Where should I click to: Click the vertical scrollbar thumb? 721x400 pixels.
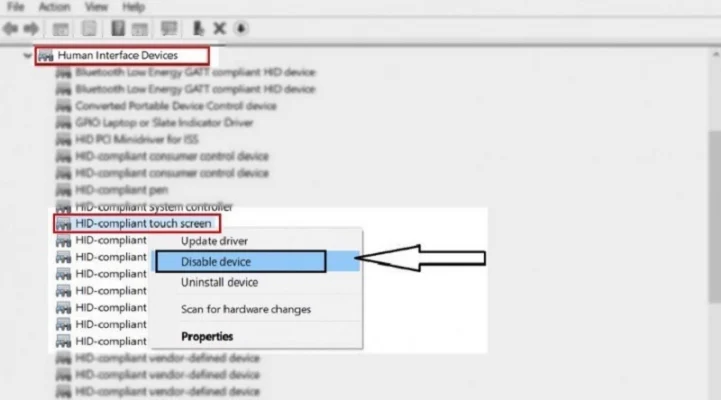715,216
